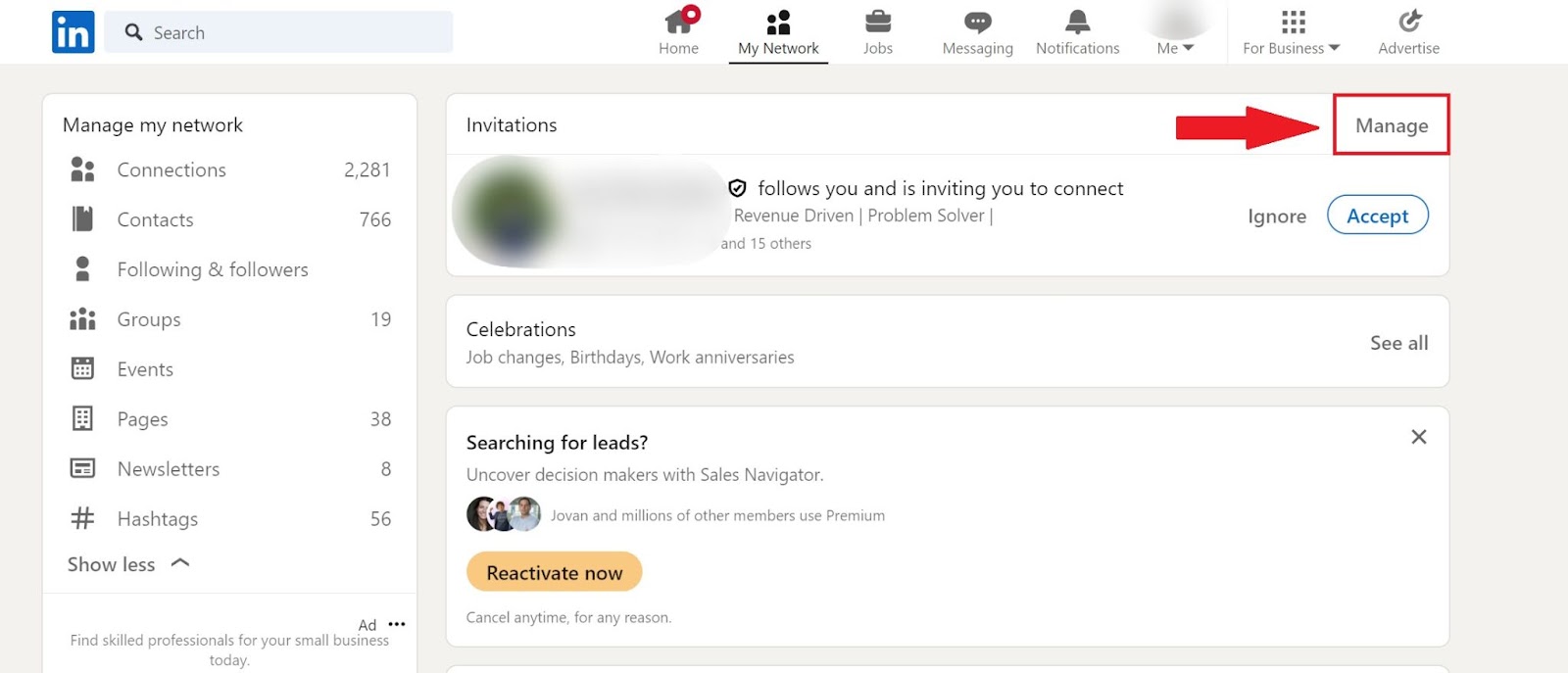Click the Events calendar icon
Screen dimensions: 1568x673
[x=82, y=368]
